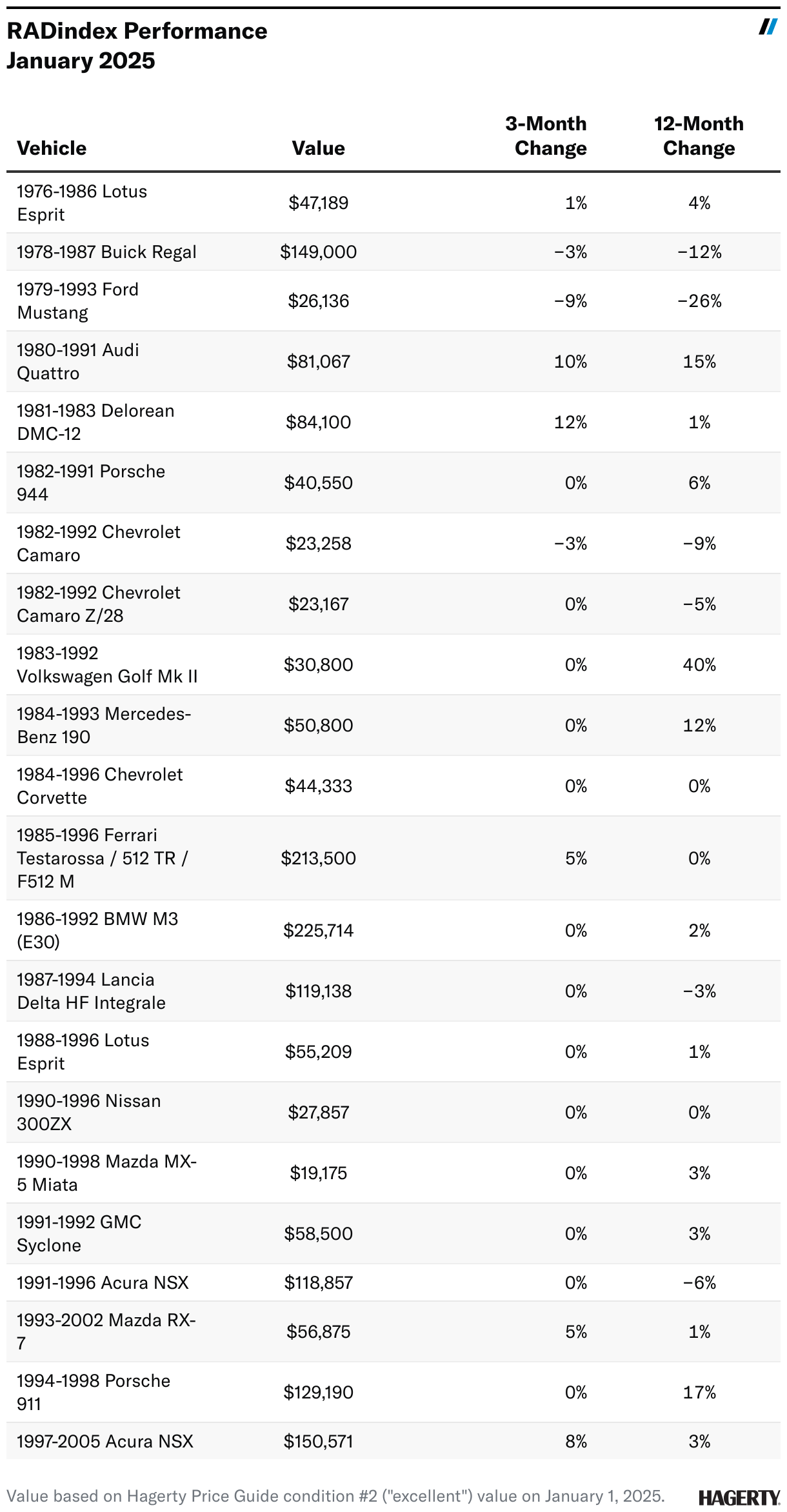Click the blue double-slash logo icon
Viewport: 787px width, 1512px height.
click(x=768, y=27)
